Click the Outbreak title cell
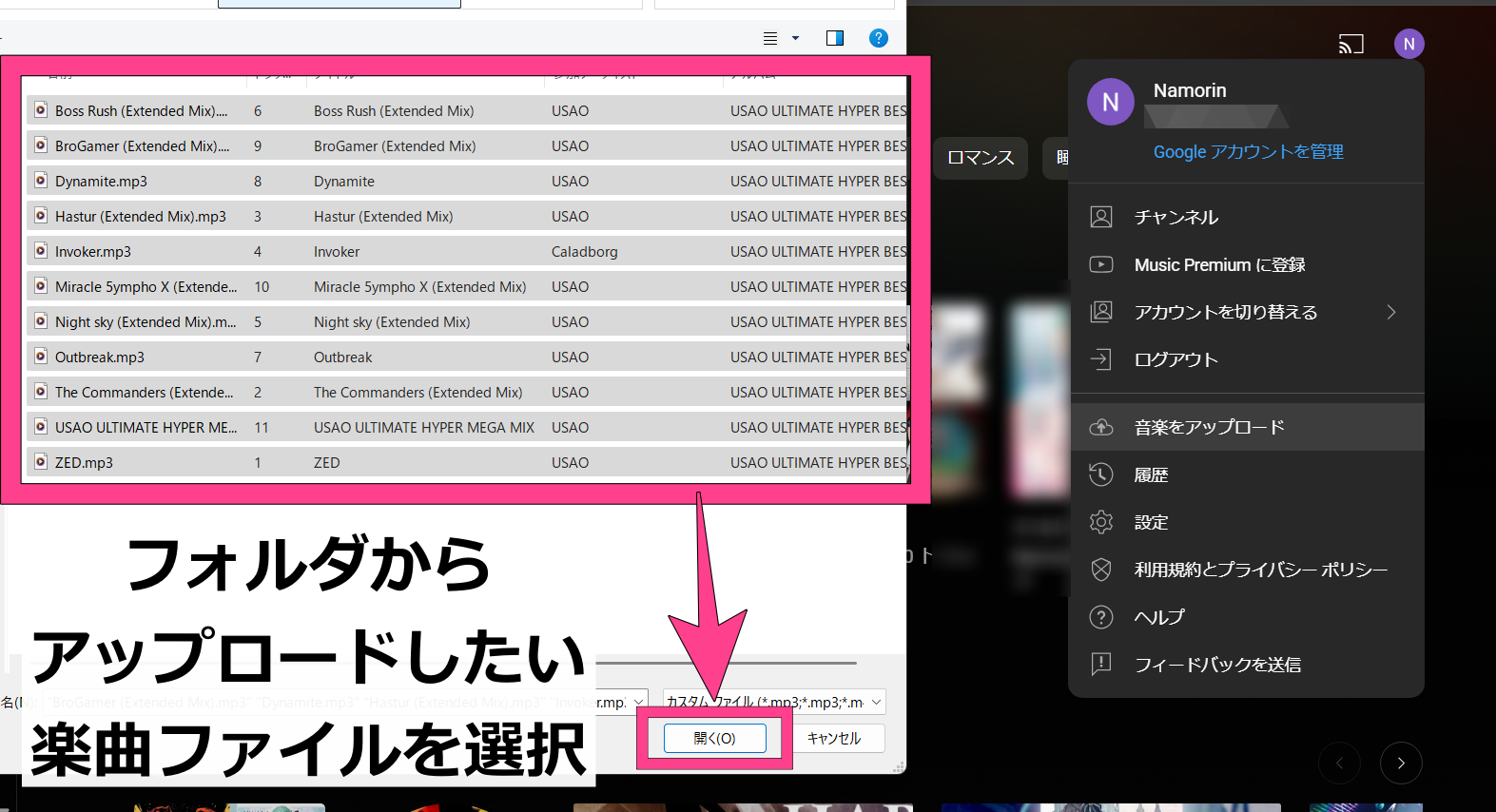1496x812 pixels. pyautogui.click(x=343, y=358)
